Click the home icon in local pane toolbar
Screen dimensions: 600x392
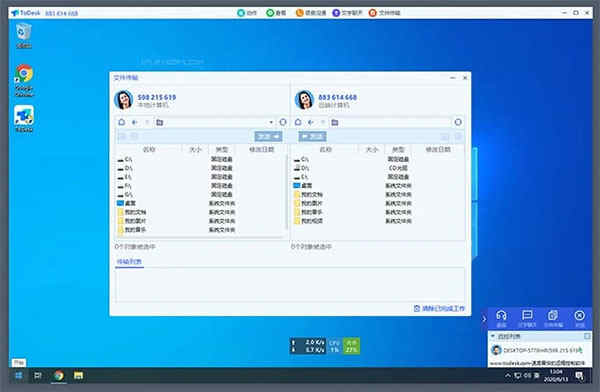(x=122, y=122)
